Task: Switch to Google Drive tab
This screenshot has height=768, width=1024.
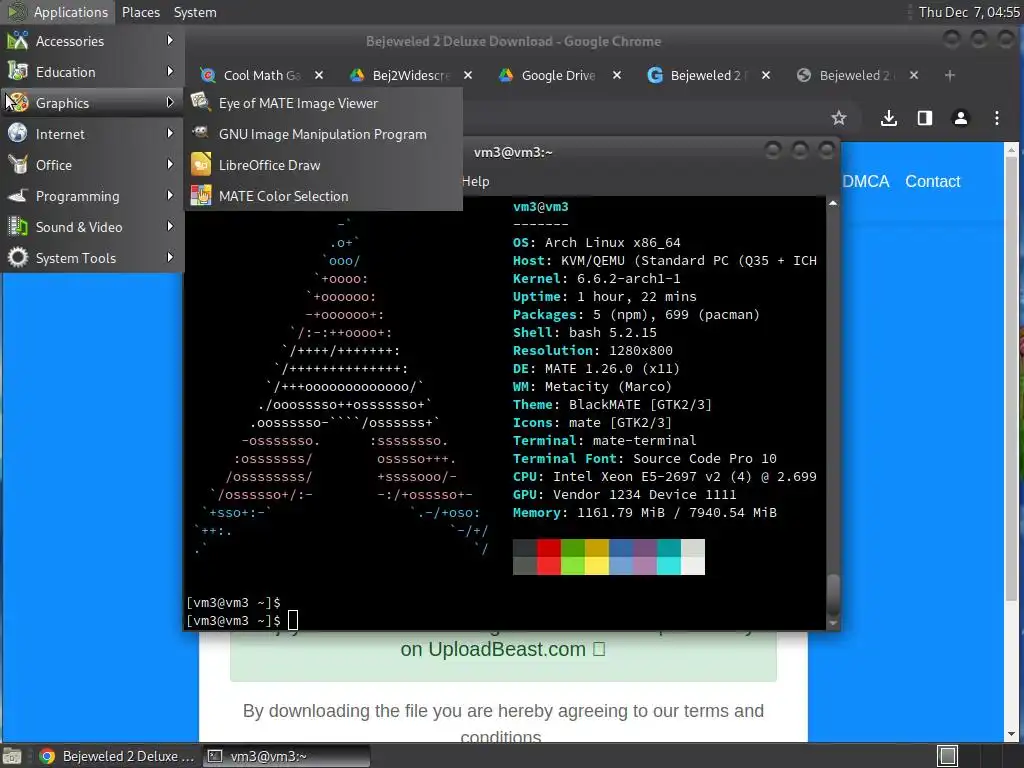Action: pyautogui.click(x=550, y=75)
